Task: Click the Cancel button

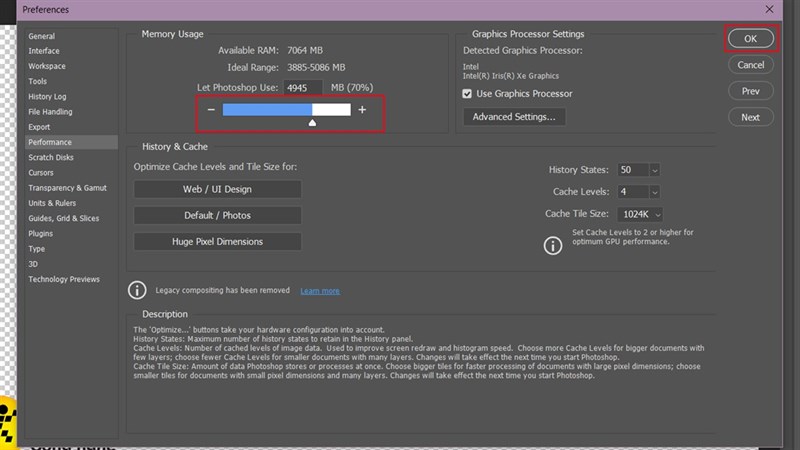Action: 751,65
